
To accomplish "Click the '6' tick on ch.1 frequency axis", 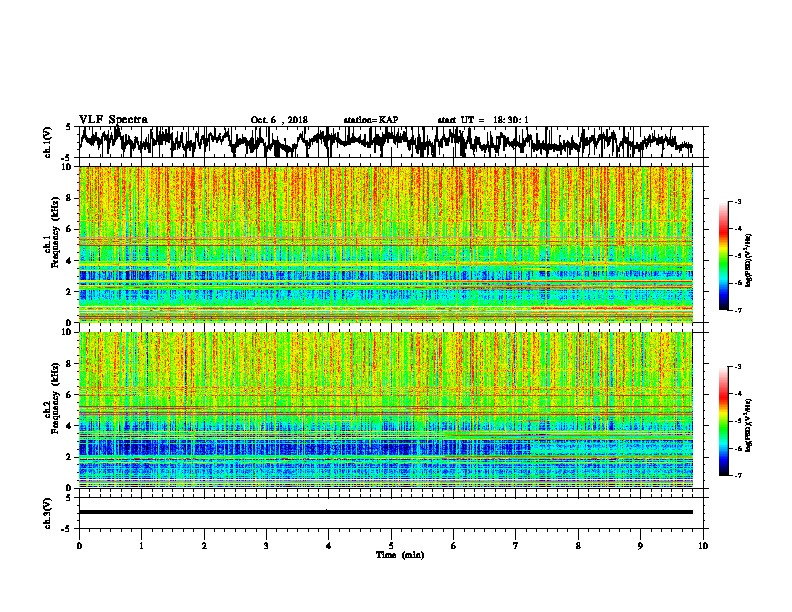I will (71, 229).
